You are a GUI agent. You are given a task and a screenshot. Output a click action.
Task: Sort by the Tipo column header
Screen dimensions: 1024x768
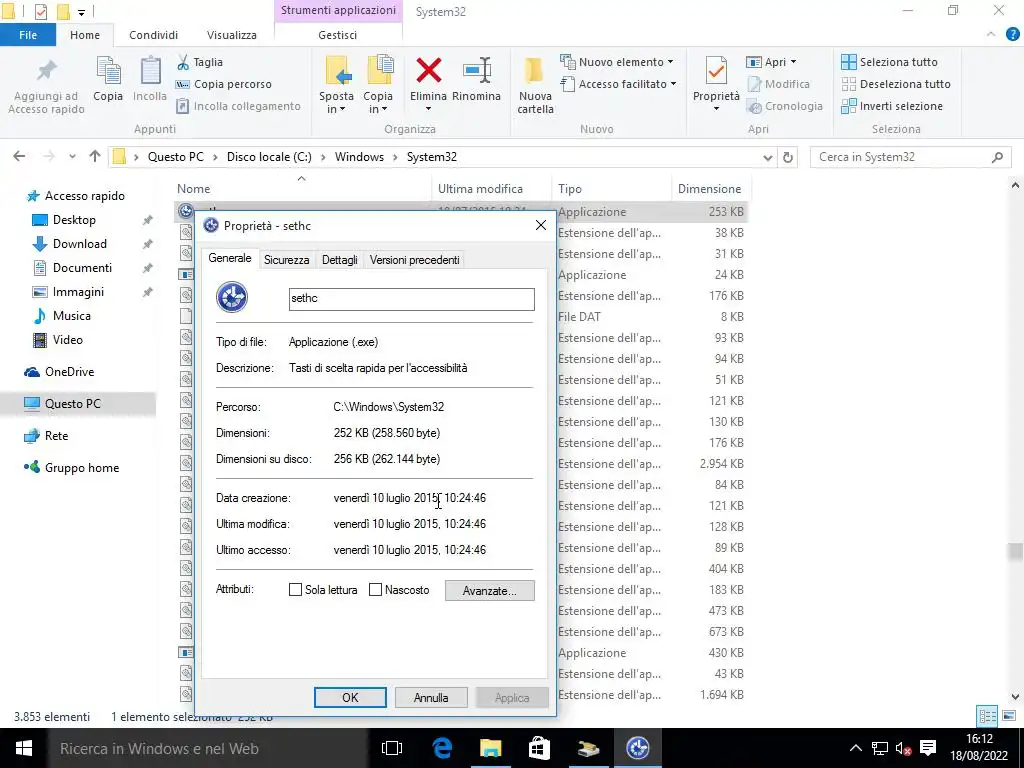(612, 189)
